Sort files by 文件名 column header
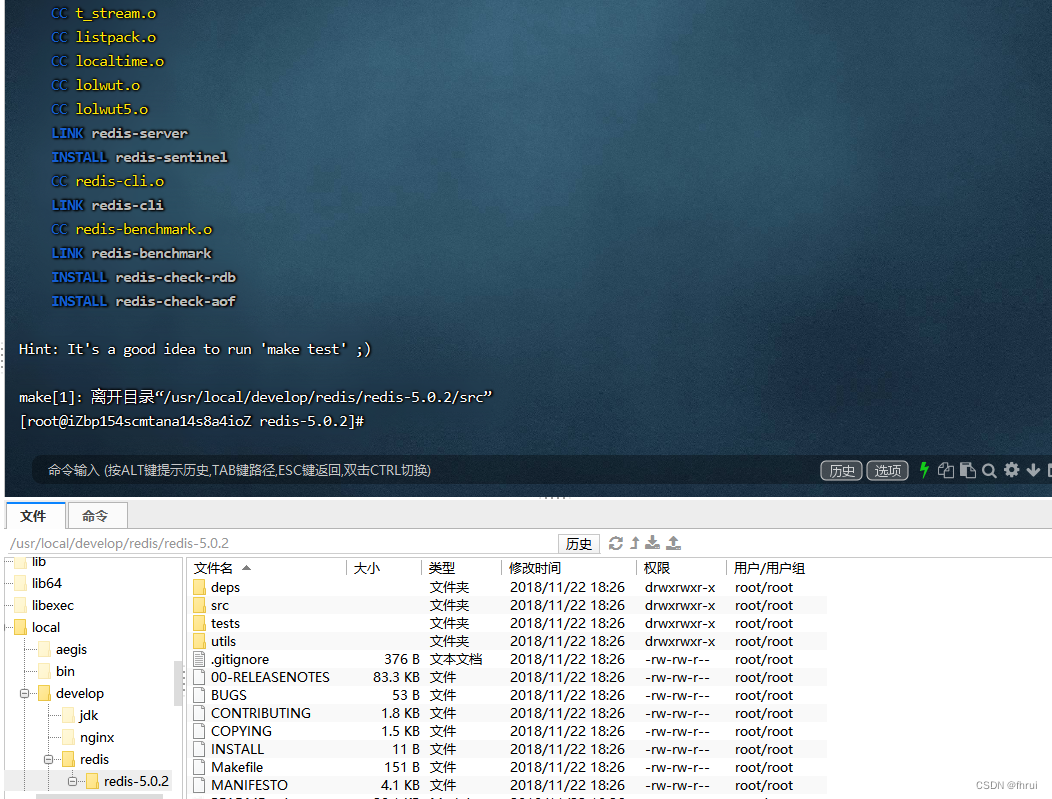The height and width of the screenshot is (799, 1052). (x=214, y=568)
